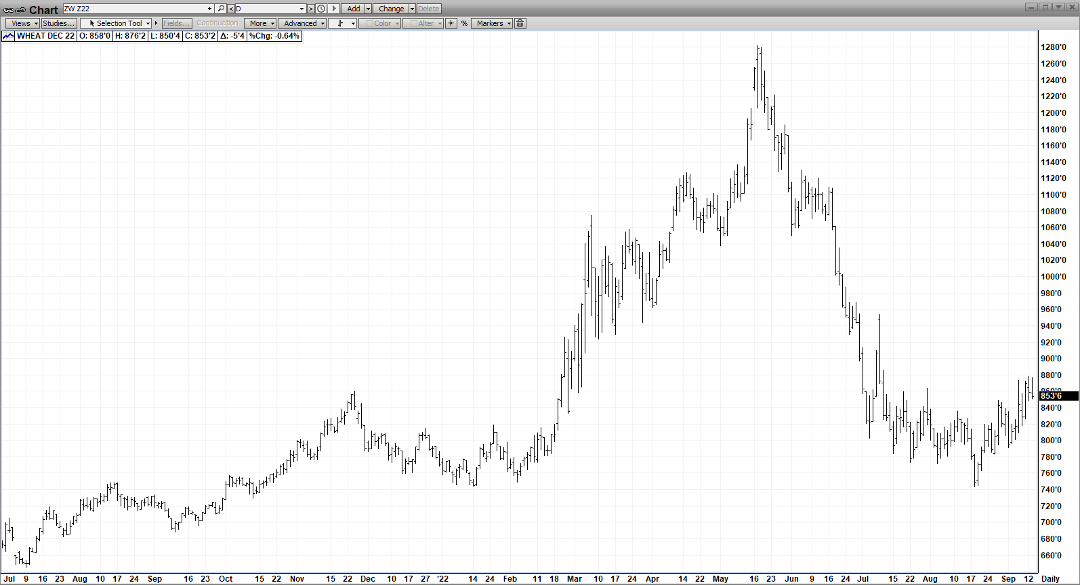Click the '22 year label on date axis

tap(442, 579)
